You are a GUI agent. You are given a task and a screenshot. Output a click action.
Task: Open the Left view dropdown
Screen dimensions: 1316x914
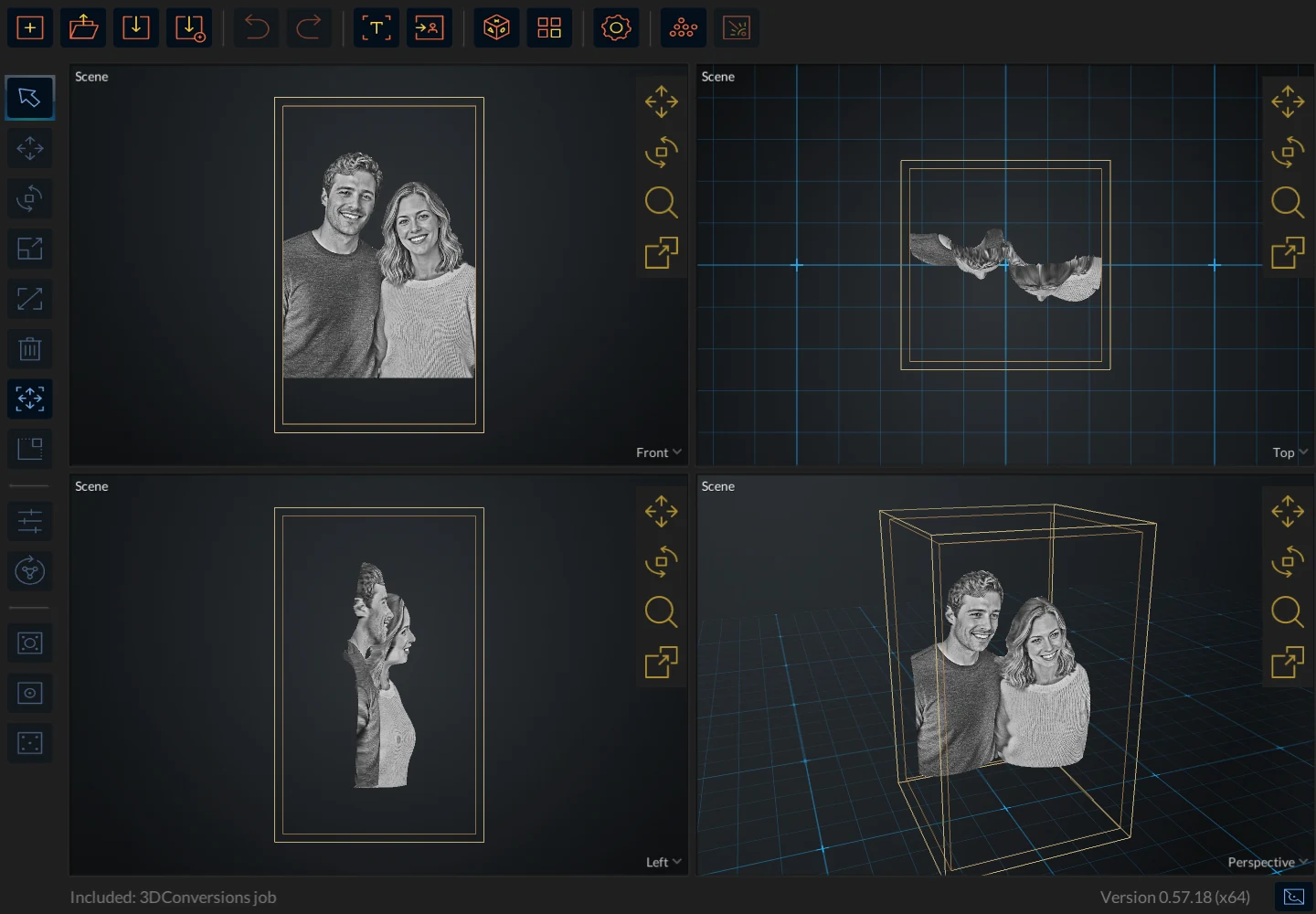click(x=663, y=862)
